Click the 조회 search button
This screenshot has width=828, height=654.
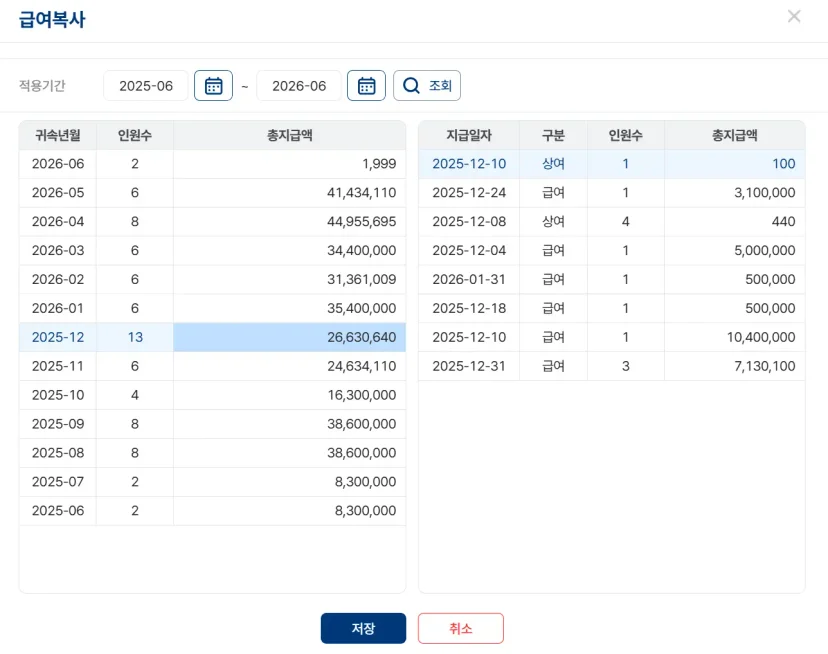click(427, 86)
